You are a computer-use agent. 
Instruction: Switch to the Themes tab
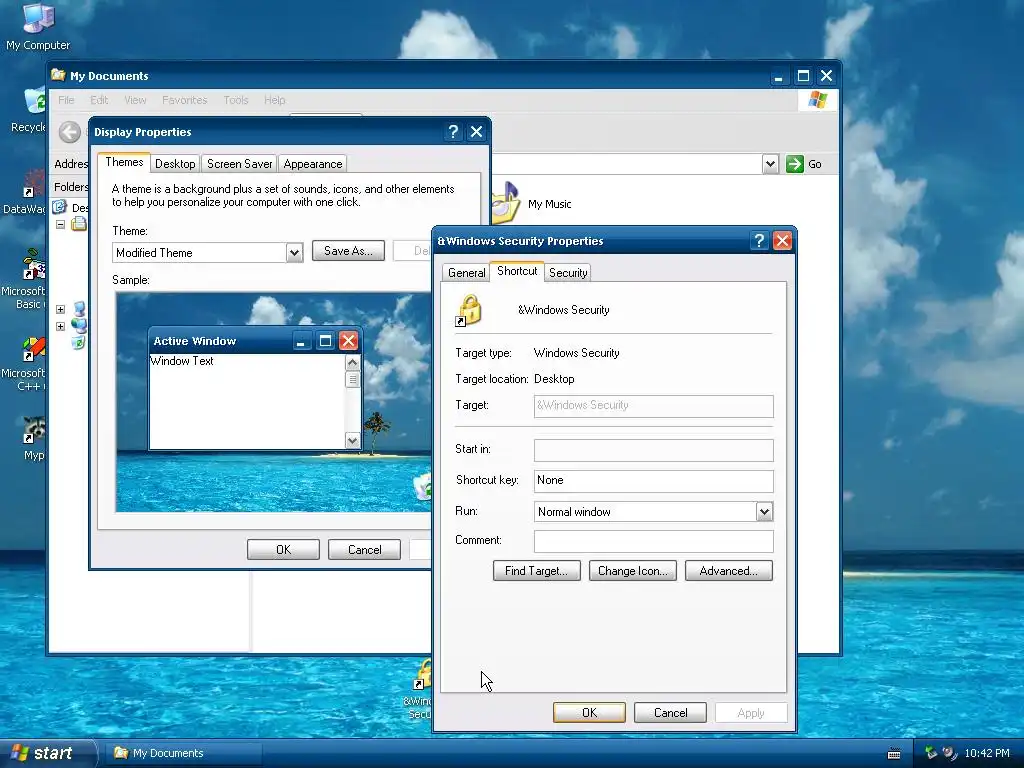(124, 163)
